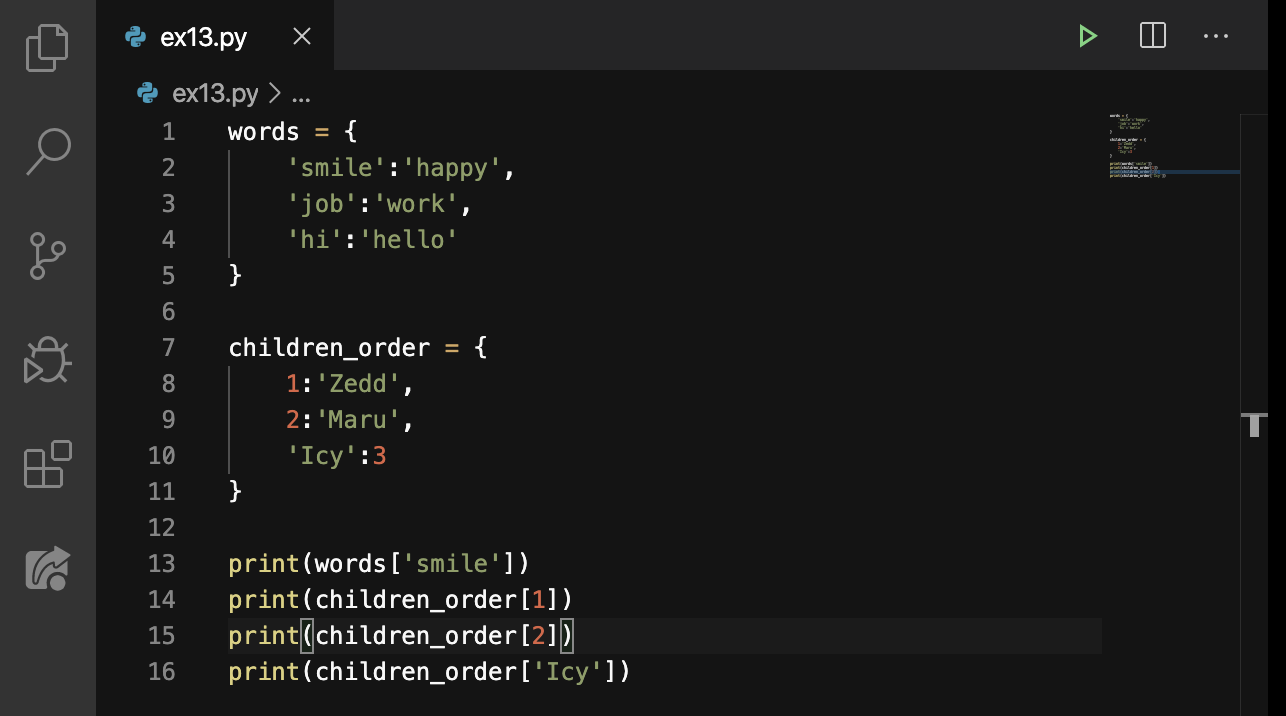Open the Extensions view
Screen dimensions: 1286x716
pos(47,465)
